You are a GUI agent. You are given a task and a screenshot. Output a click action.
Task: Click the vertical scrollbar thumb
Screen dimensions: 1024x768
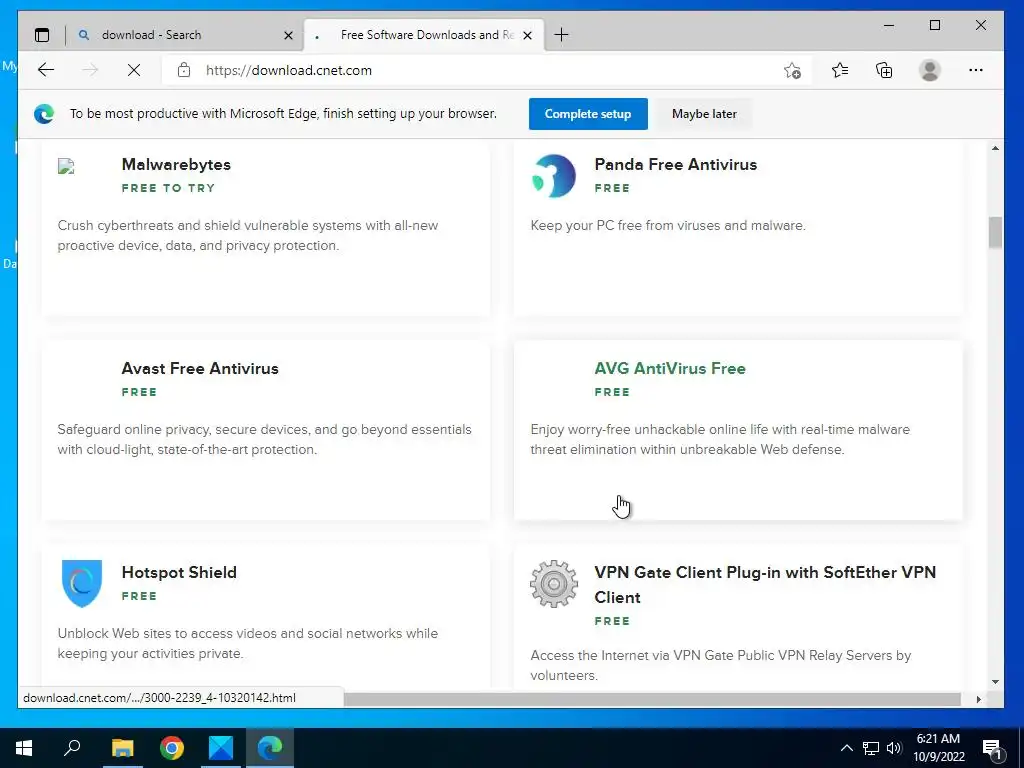tap(995, 232)
